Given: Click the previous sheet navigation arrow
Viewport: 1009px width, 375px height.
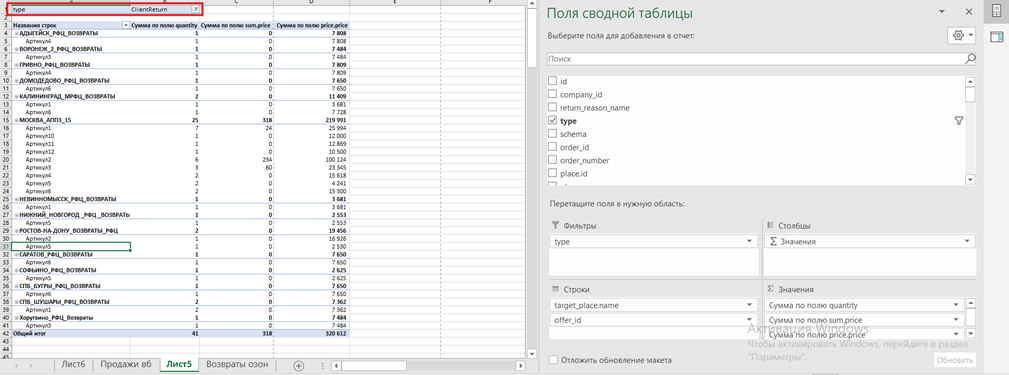Looking at the screenshot, I should [x=15, y=365].
